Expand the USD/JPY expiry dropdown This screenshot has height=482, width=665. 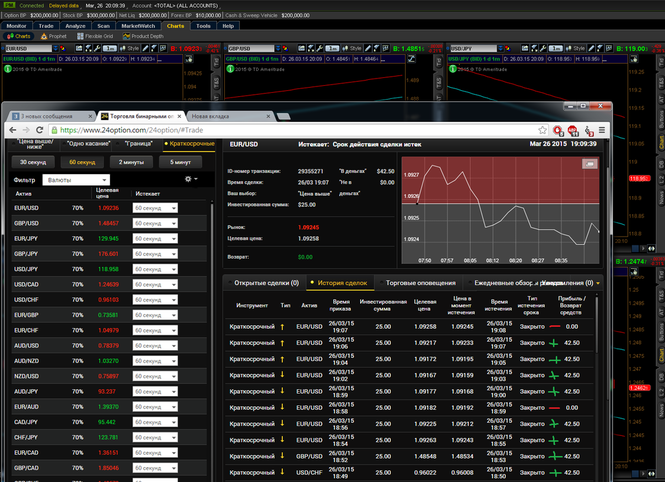coord(155,269)
